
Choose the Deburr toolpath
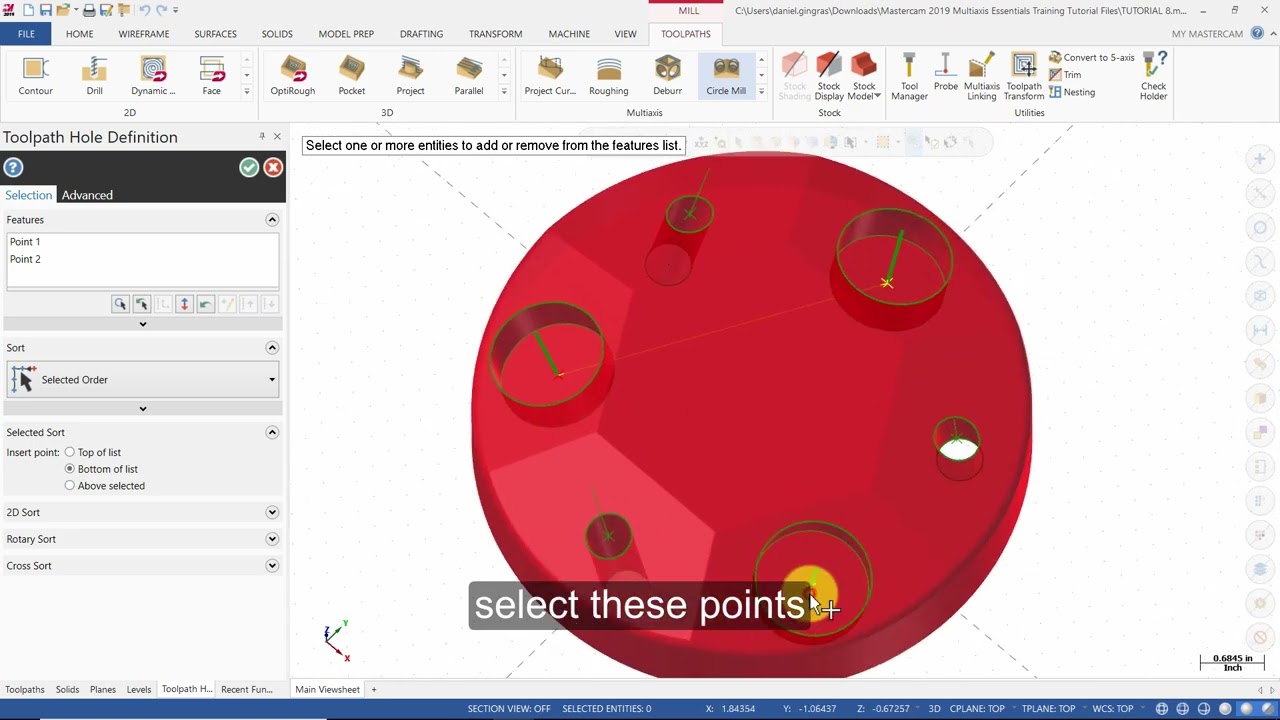[667, 76]
